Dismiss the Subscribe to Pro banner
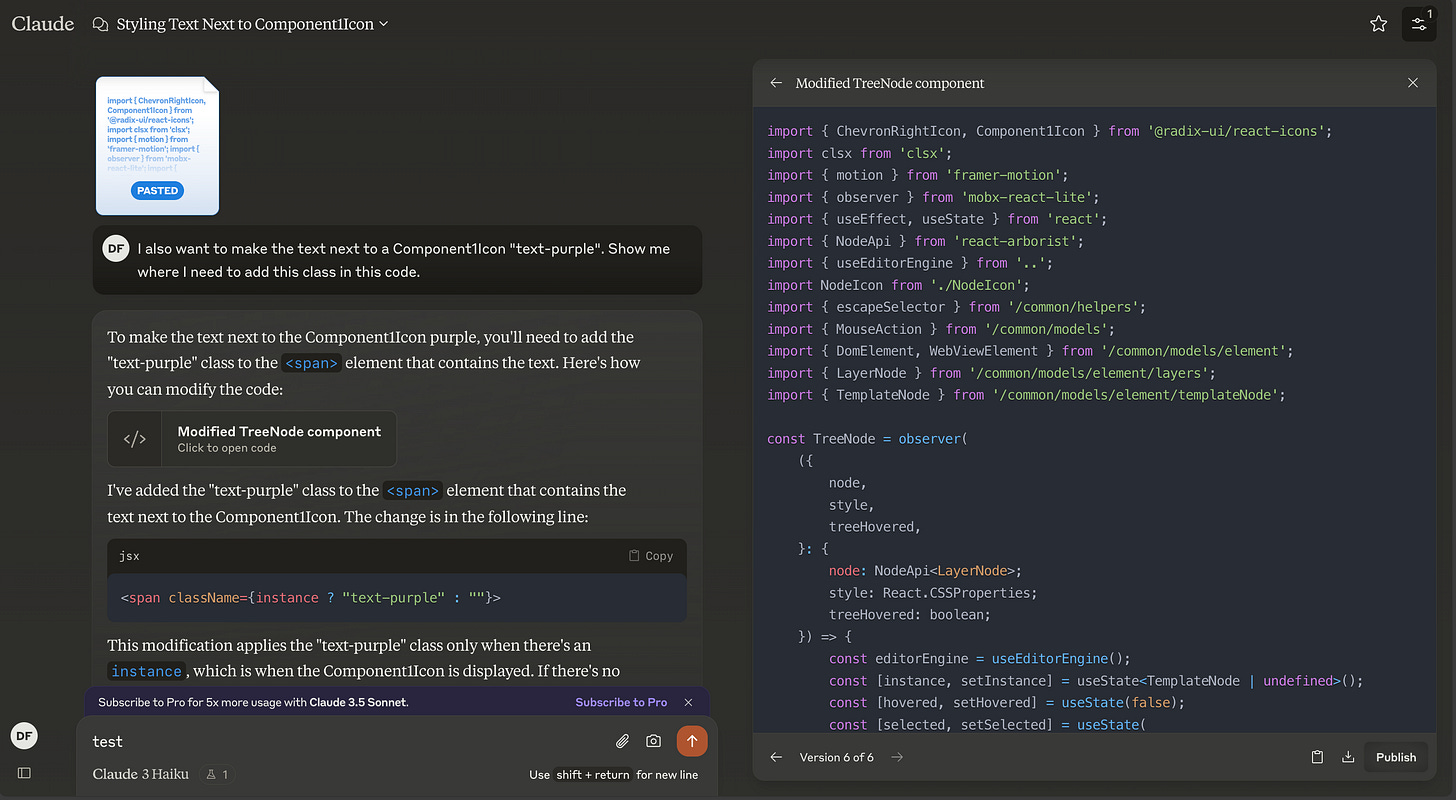1456x800 pixels. (688, 702)
